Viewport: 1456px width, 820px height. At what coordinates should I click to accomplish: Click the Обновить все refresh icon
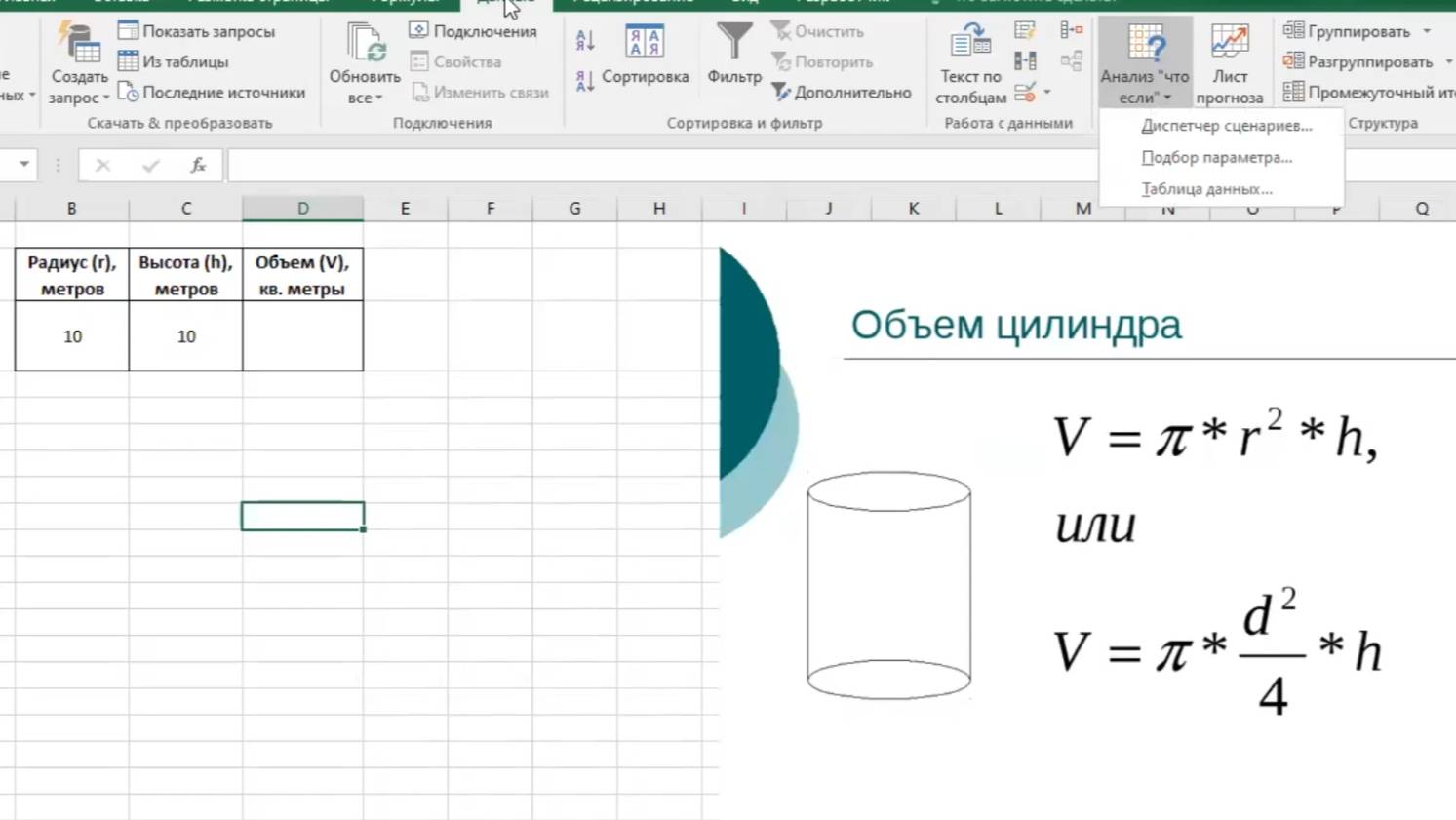click(365, 42)
